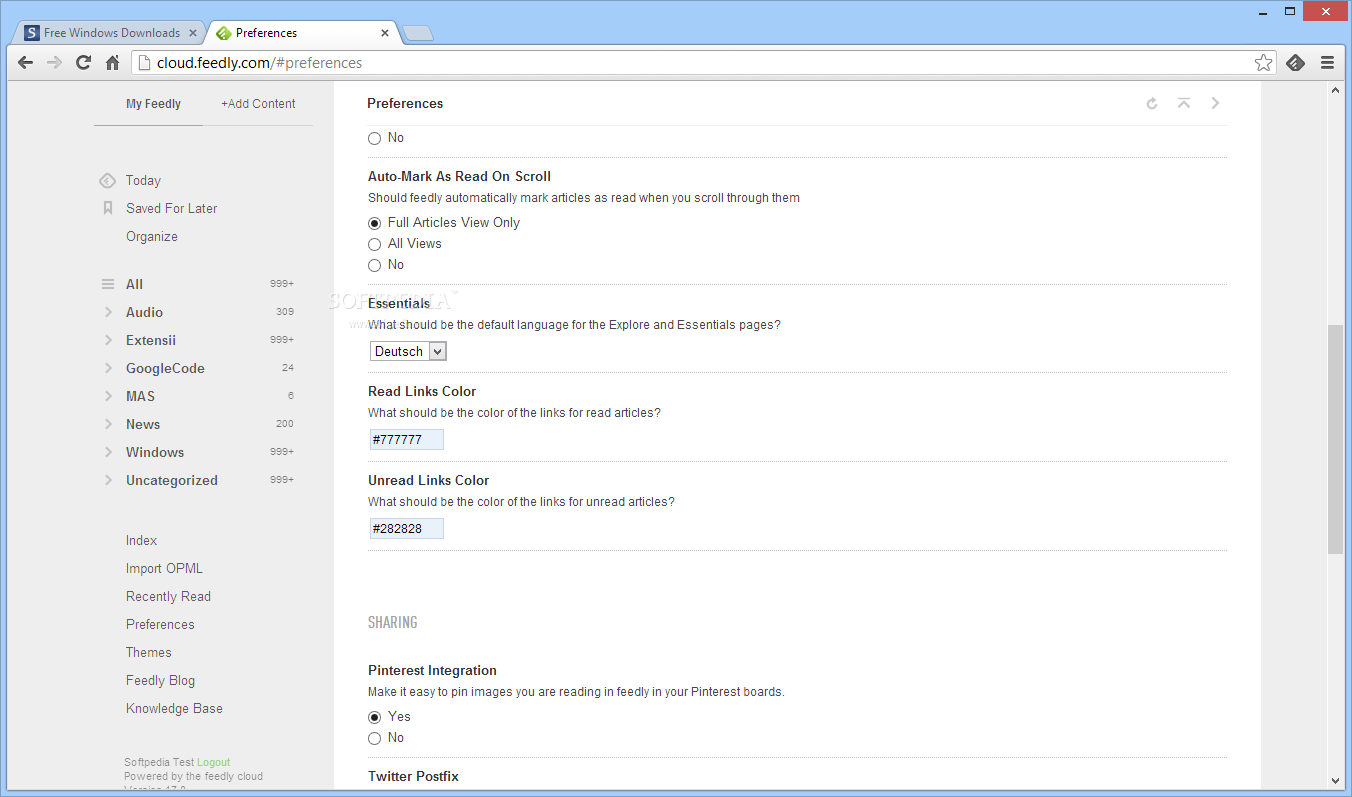Screen dimensions: 1352x797
Task: Click the green Logout link
Action: click(x=213, y=762)
